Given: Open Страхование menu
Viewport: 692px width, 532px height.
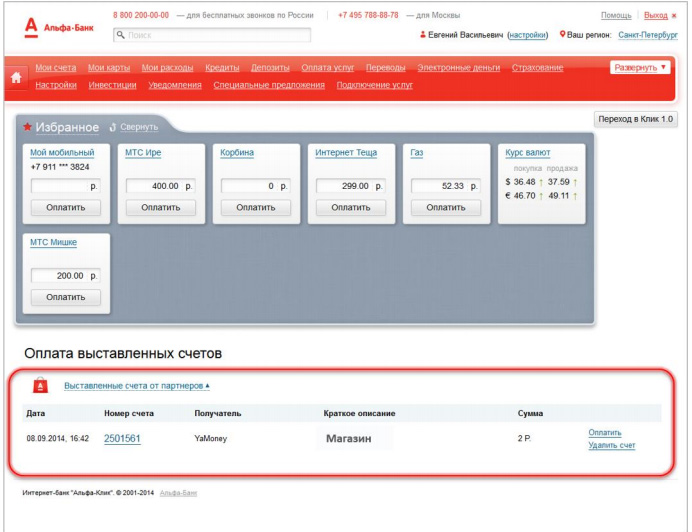Looking at the screenshot, I should click(538, 68).
